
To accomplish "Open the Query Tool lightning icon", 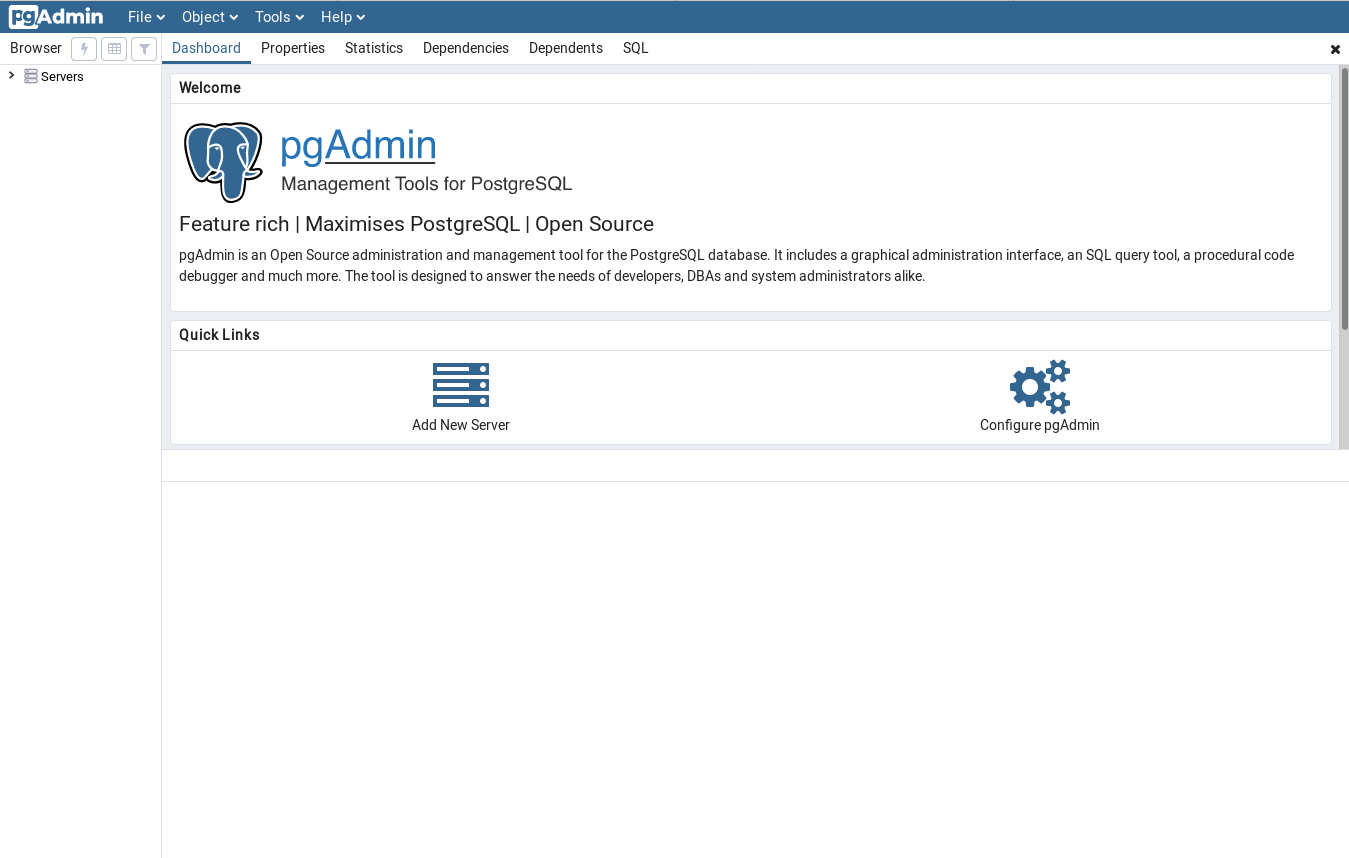I will coord(84,48).
